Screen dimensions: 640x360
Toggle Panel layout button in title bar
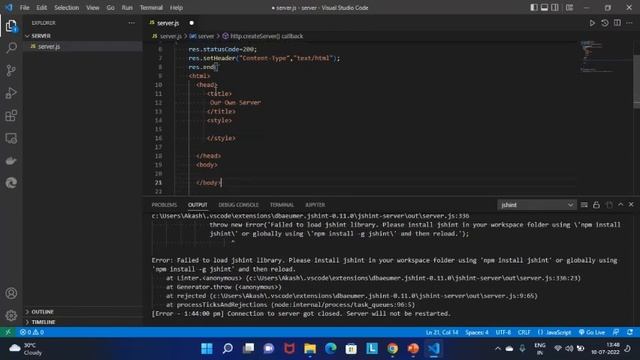point(544,8)
